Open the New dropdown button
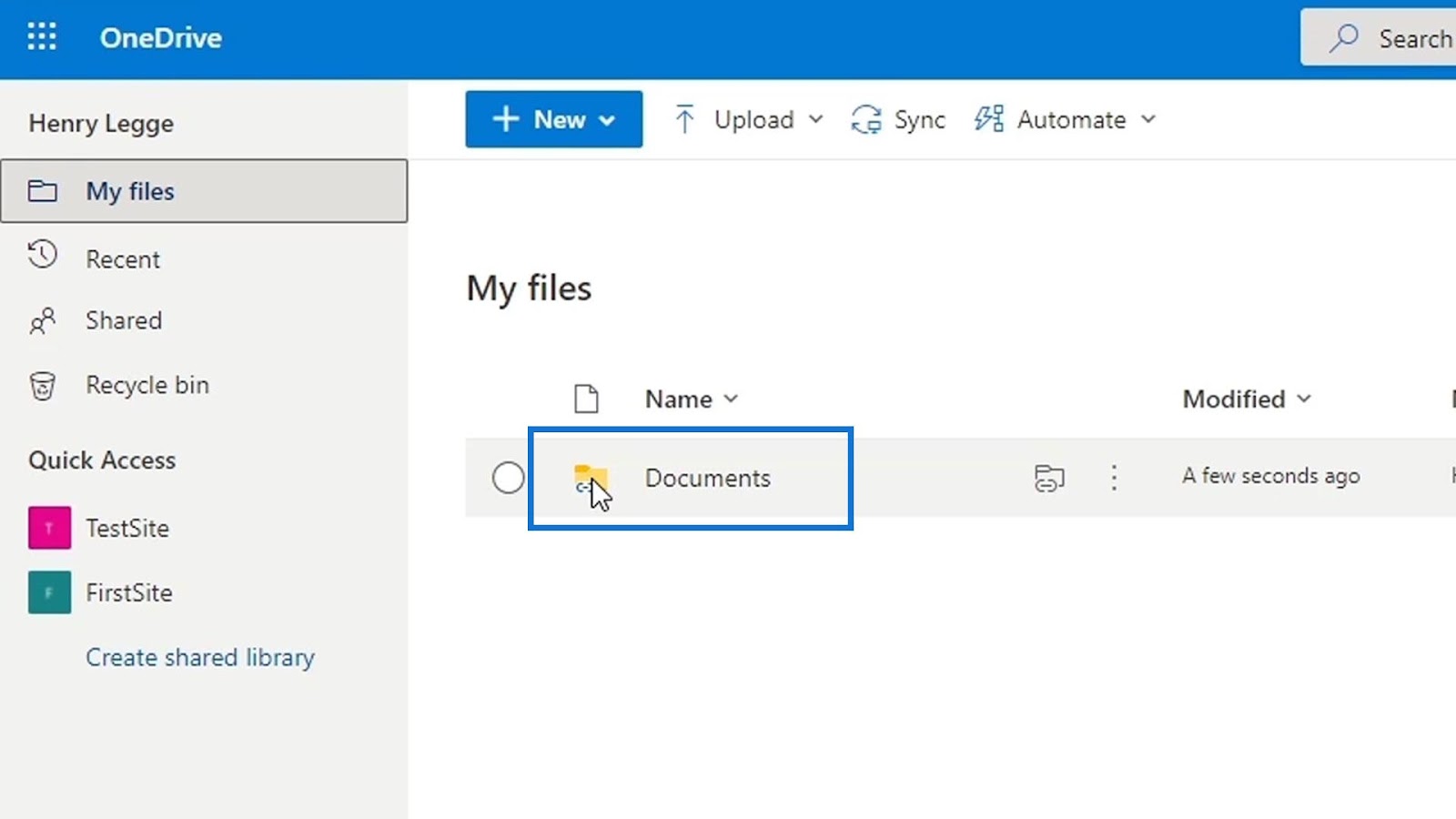The image size is (1456, 819). coord(553,119)
